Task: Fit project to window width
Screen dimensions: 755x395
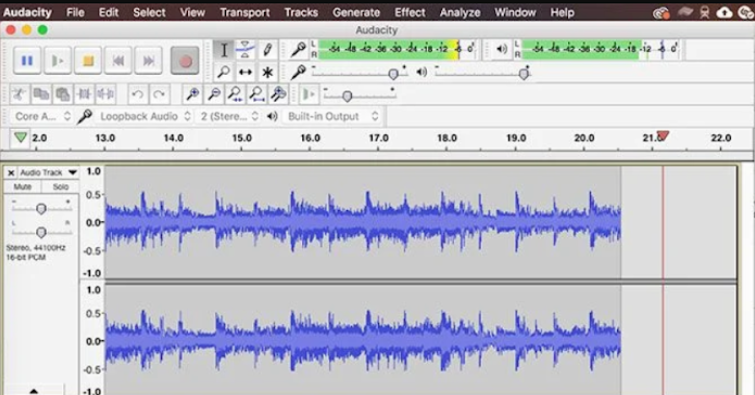Action: (257, 94)
